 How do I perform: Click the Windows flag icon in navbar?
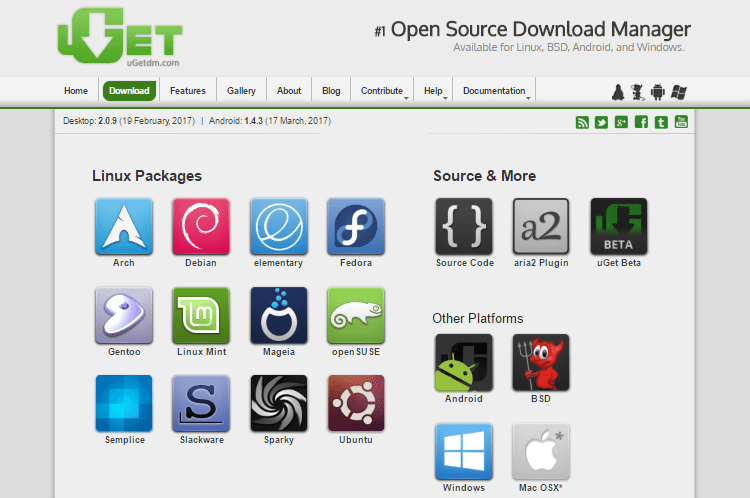pyautogui.click(x=678, y=92)
